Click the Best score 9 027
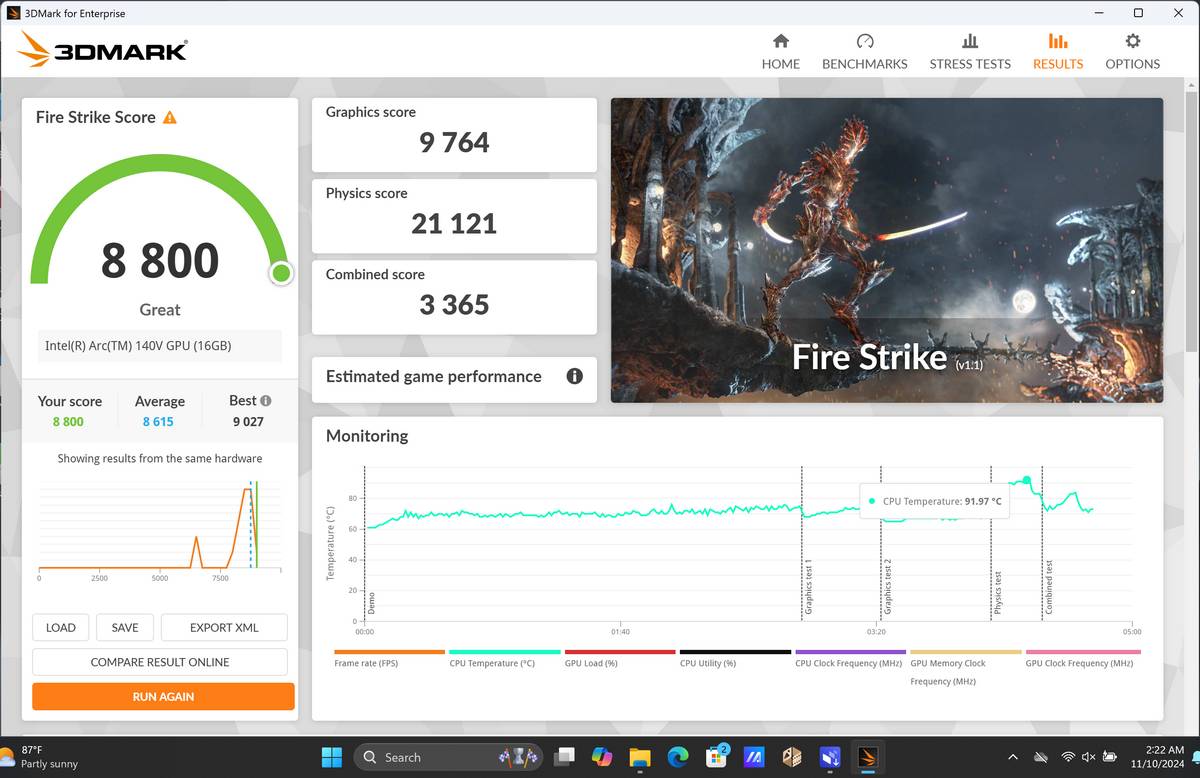1200x778 pixels. pyautogui.click(x=248, y=421)
